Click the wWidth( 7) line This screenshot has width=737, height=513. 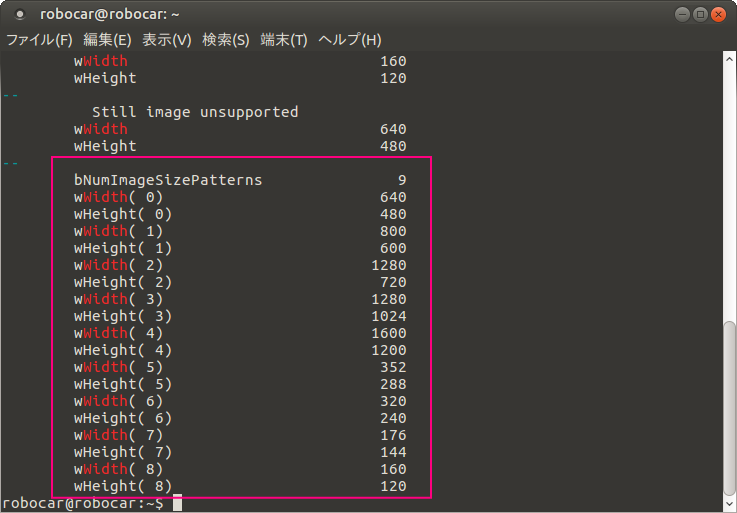click(240, 435)
